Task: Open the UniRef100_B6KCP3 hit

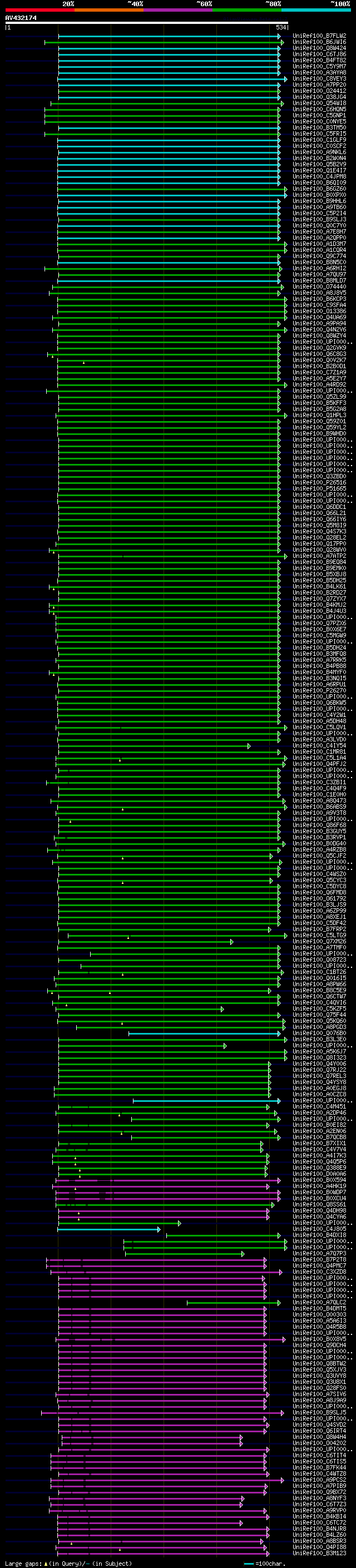Action: pos(319,299)
